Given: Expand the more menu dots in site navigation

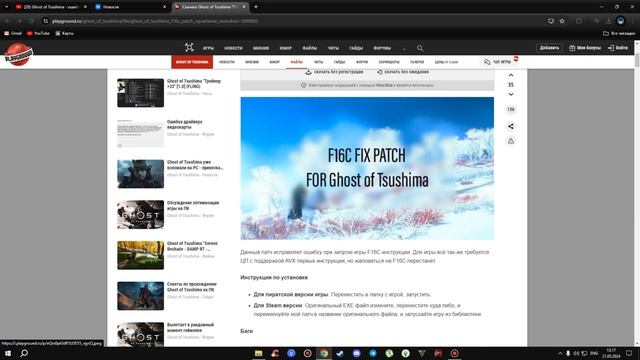Looking at the screenshot, I should click(404, 48).
